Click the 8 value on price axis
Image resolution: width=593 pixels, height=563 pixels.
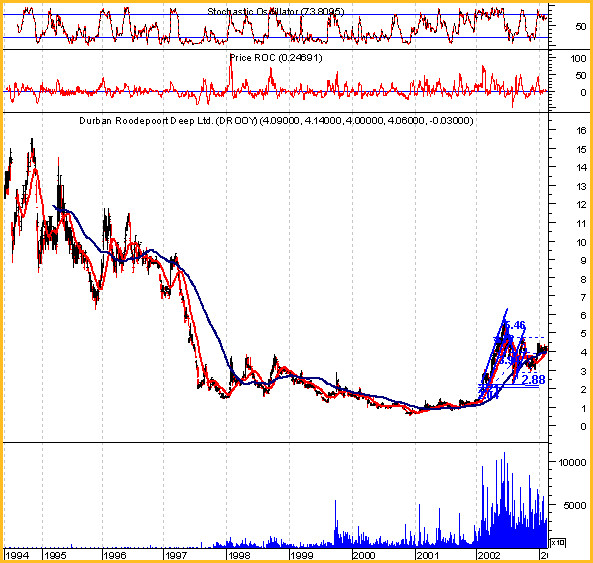(584, 279)
